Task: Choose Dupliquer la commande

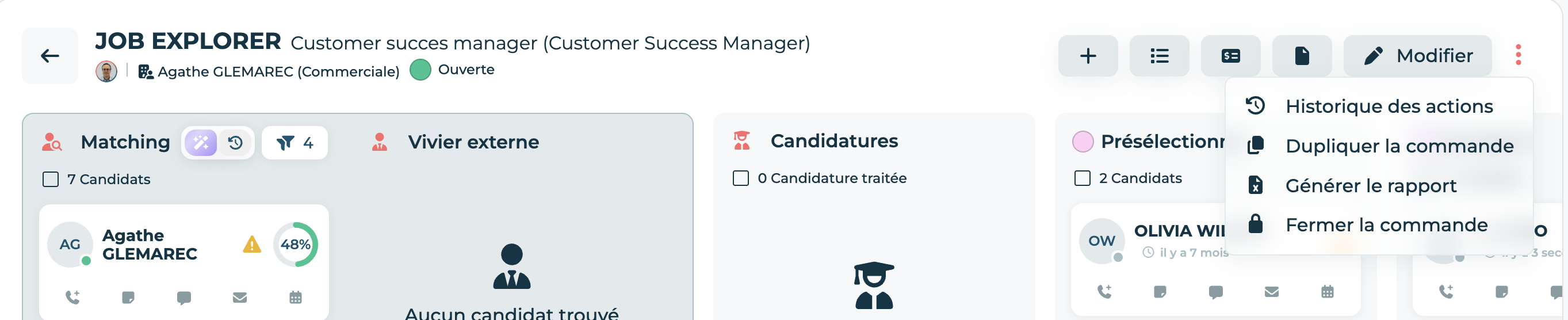Action: click(1379, 146)
